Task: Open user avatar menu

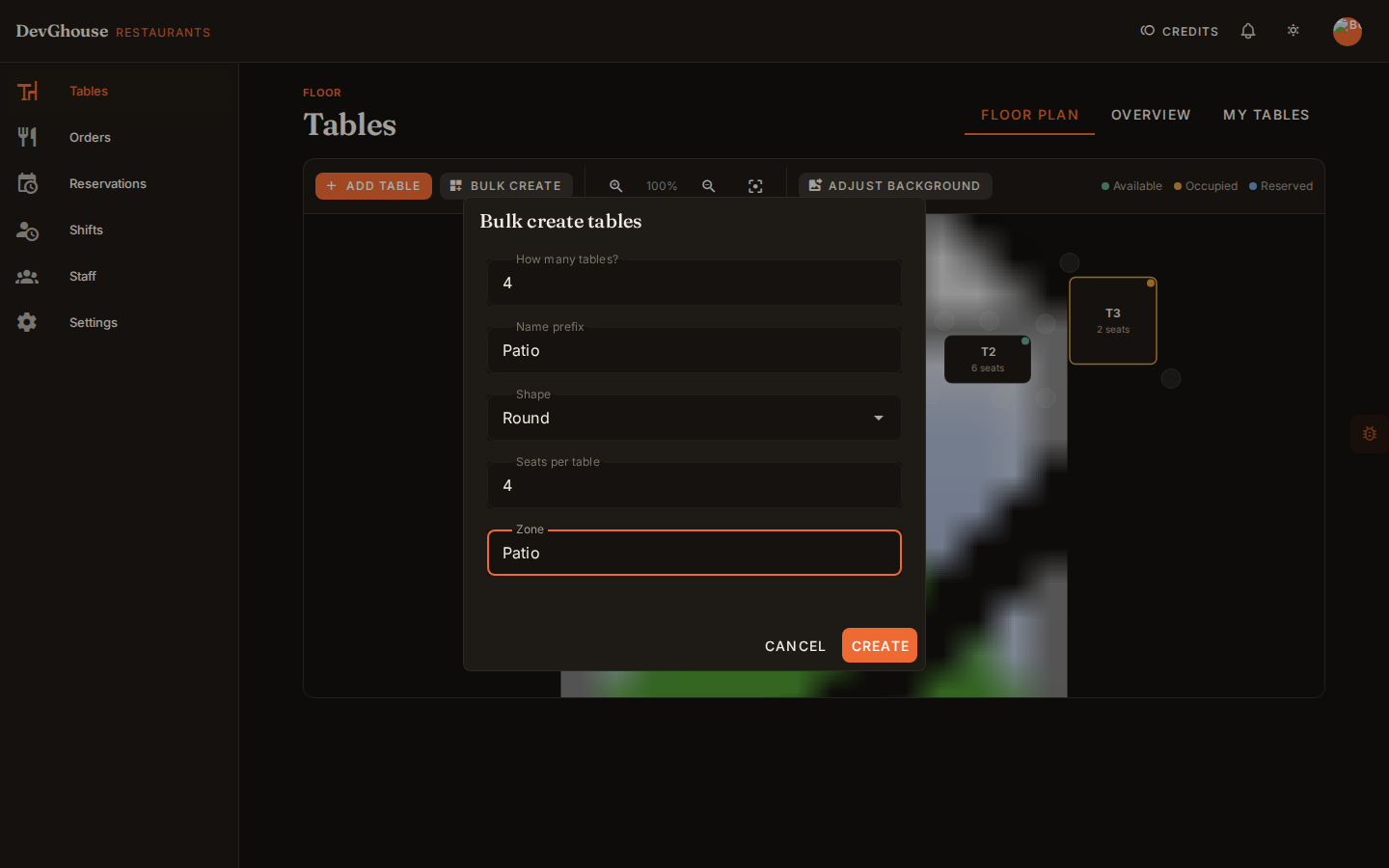Action: tap(1348, 31)
